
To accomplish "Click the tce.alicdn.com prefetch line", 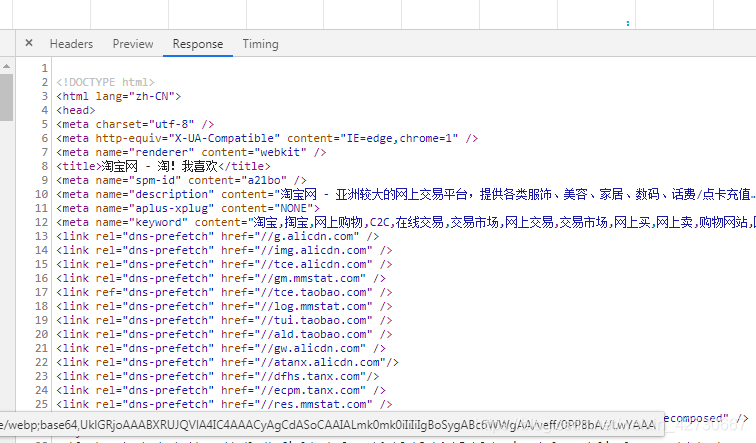I will pos(224,264).
